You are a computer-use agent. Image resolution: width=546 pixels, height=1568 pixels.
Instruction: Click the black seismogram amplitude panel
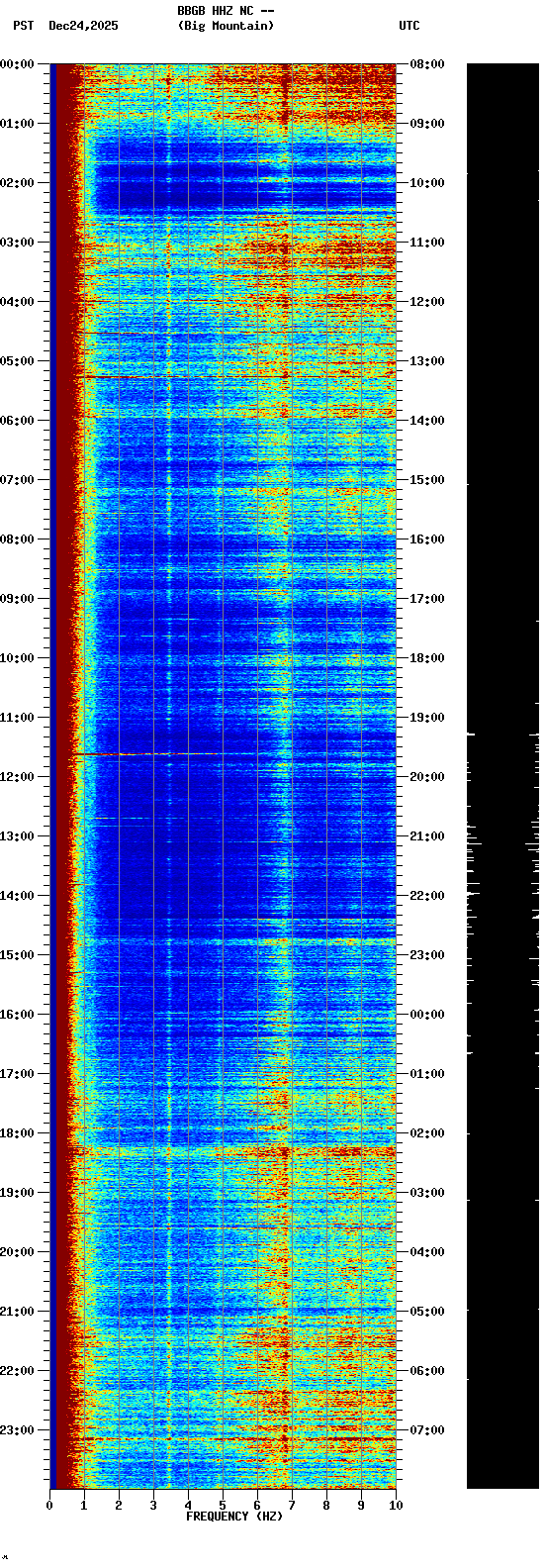pyautogui.click(x=502, y=776)
